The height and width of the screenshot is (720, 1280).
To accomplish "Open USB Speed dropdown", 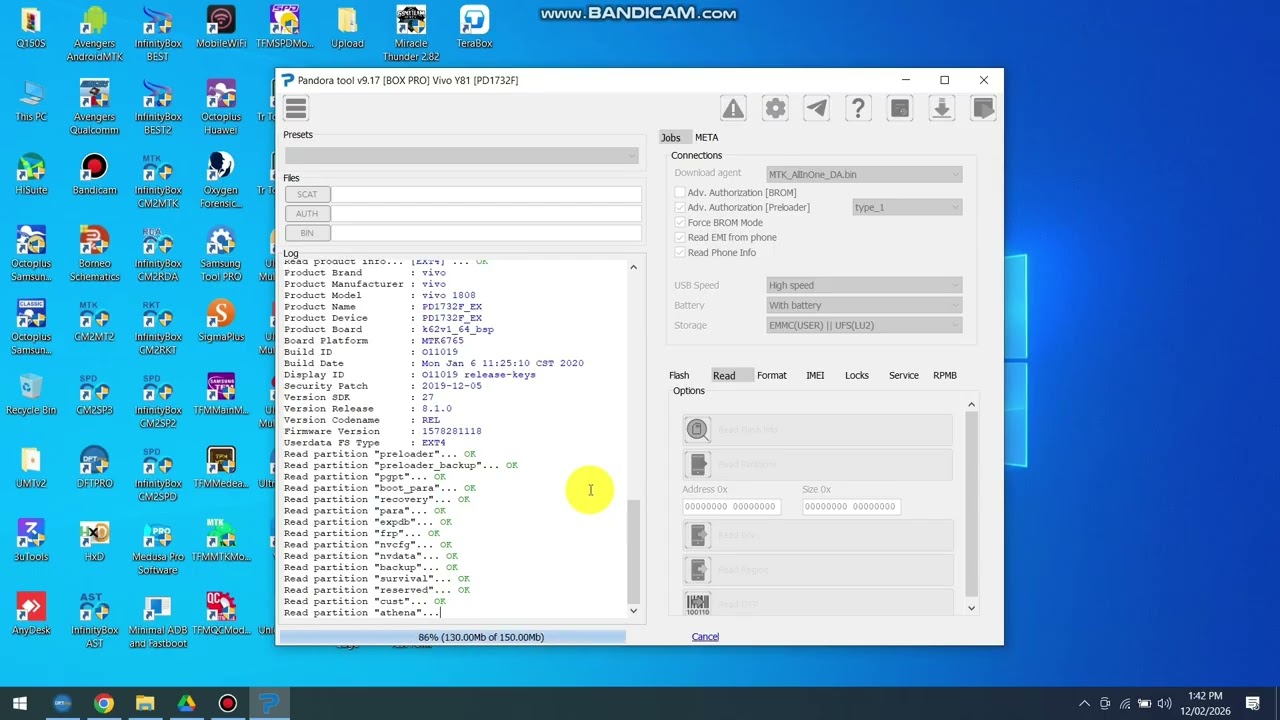I will tap(864, 285).
